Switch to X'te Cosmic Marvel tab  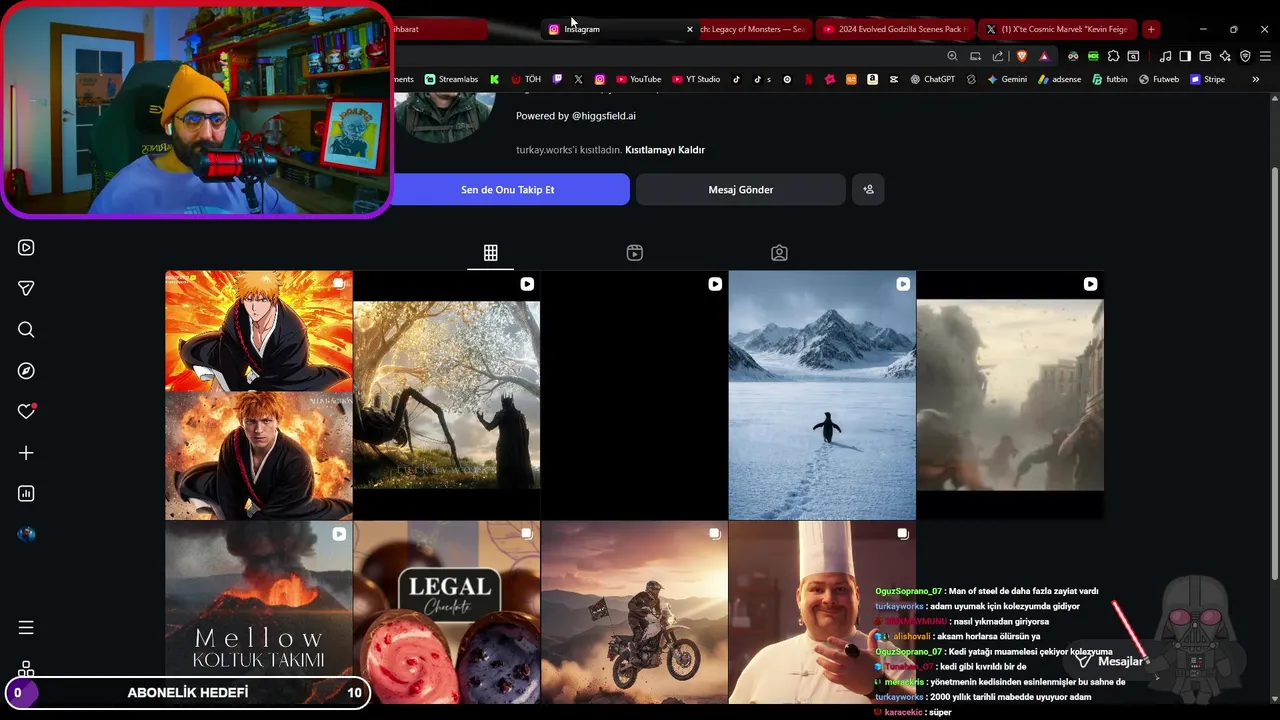(x=1056, y=29)
